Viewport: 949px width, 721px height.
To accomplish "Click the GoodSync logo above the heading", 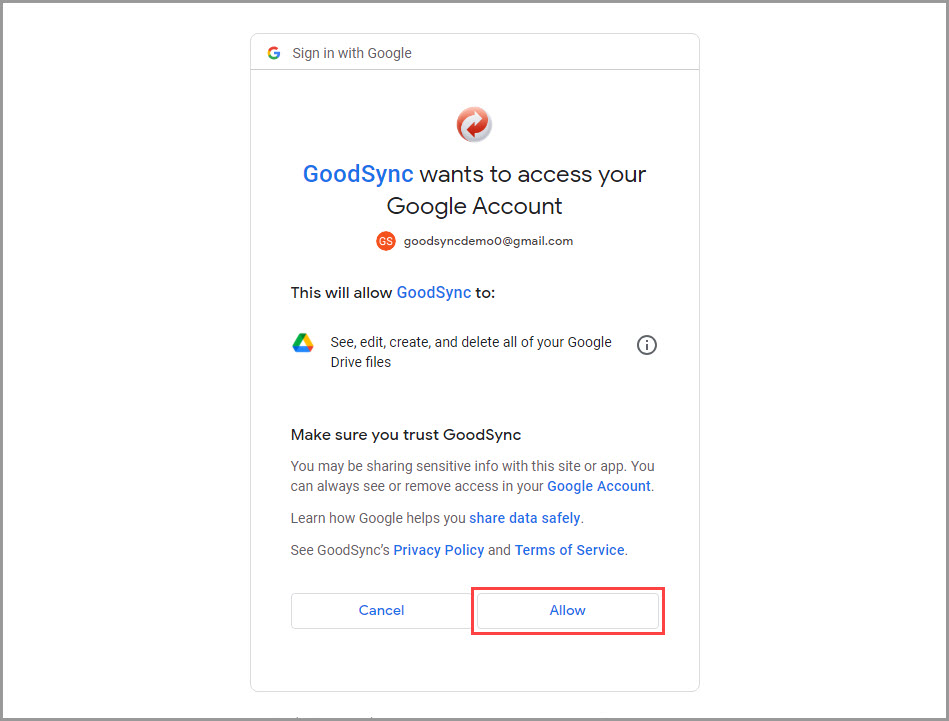I will pyautogui.click(x=474, y=123).
